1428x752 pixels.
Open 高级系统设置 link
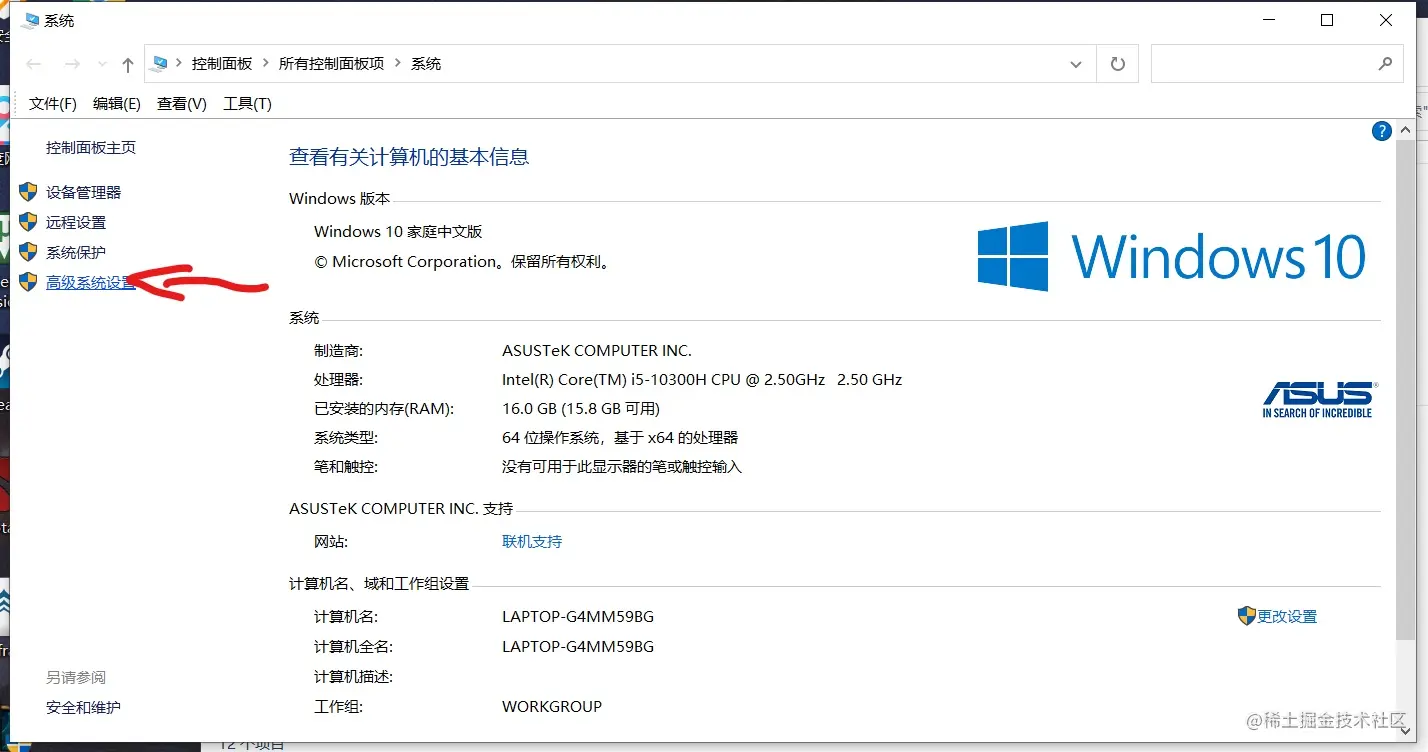coord(91,283)
